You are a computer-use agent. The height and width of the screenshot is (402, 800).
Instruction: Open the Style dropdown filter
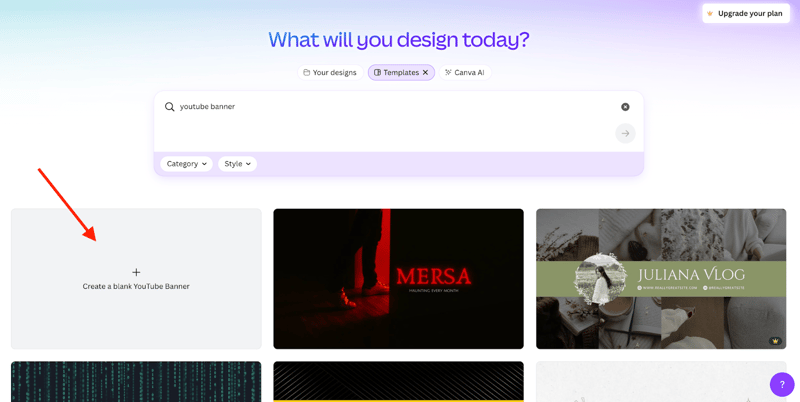click(x=238, y=164)
